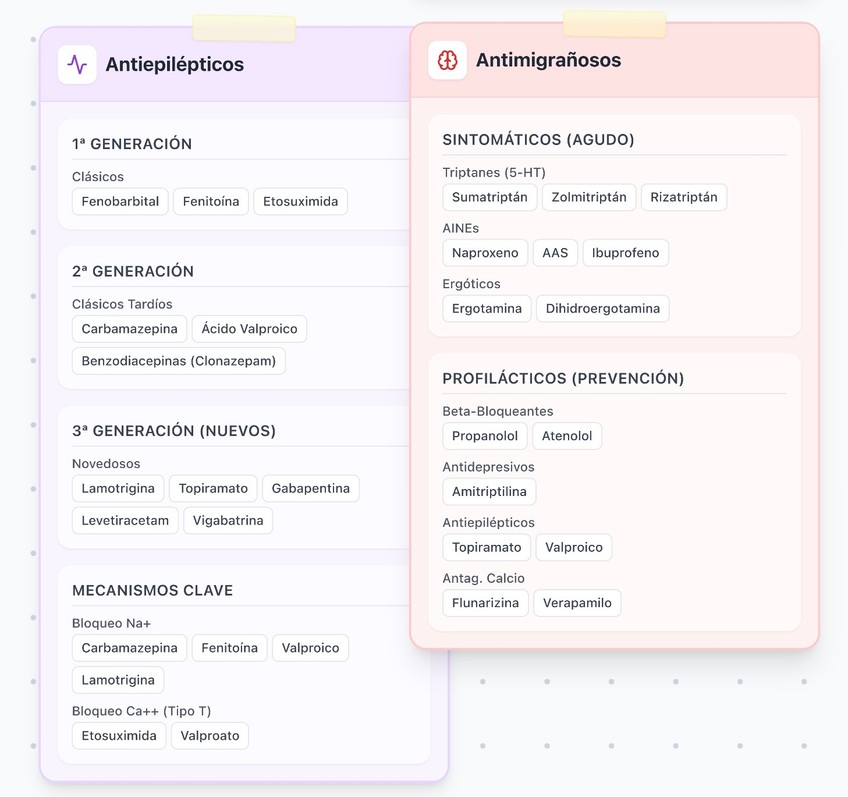Click Valproico chip under Profilácticos Antiepilépticos
This screenshot has height=797, width=848.
[574, 547]
